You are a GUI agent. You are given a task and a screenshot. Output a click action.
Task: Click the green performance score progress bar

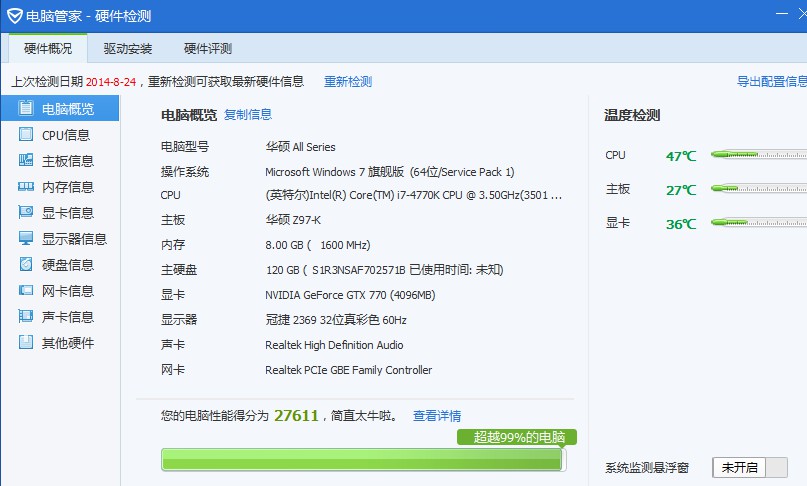363,459
